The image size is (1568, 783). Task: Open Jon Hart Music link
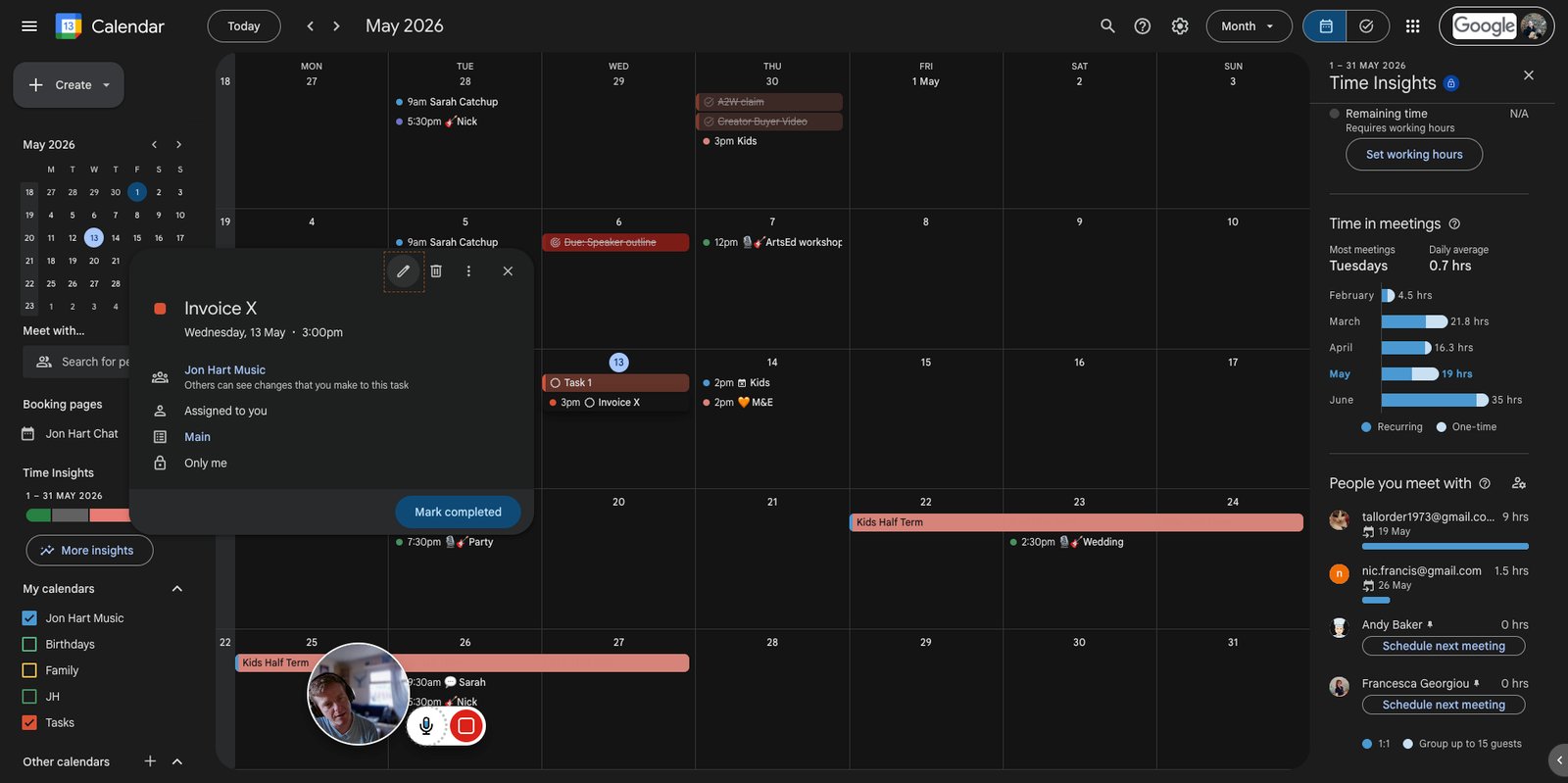(x=224, y=369)
